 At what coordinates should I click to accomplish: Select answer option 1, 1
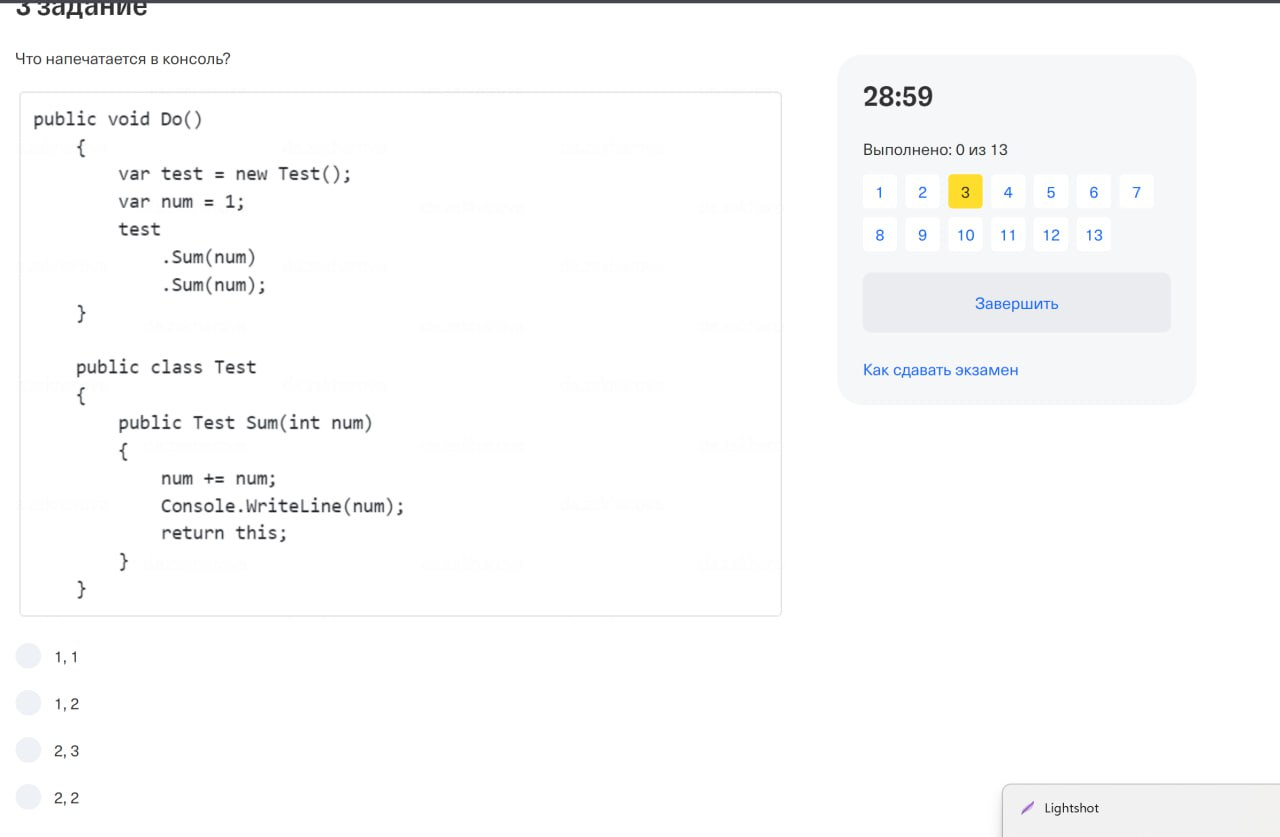pos(29,656)
